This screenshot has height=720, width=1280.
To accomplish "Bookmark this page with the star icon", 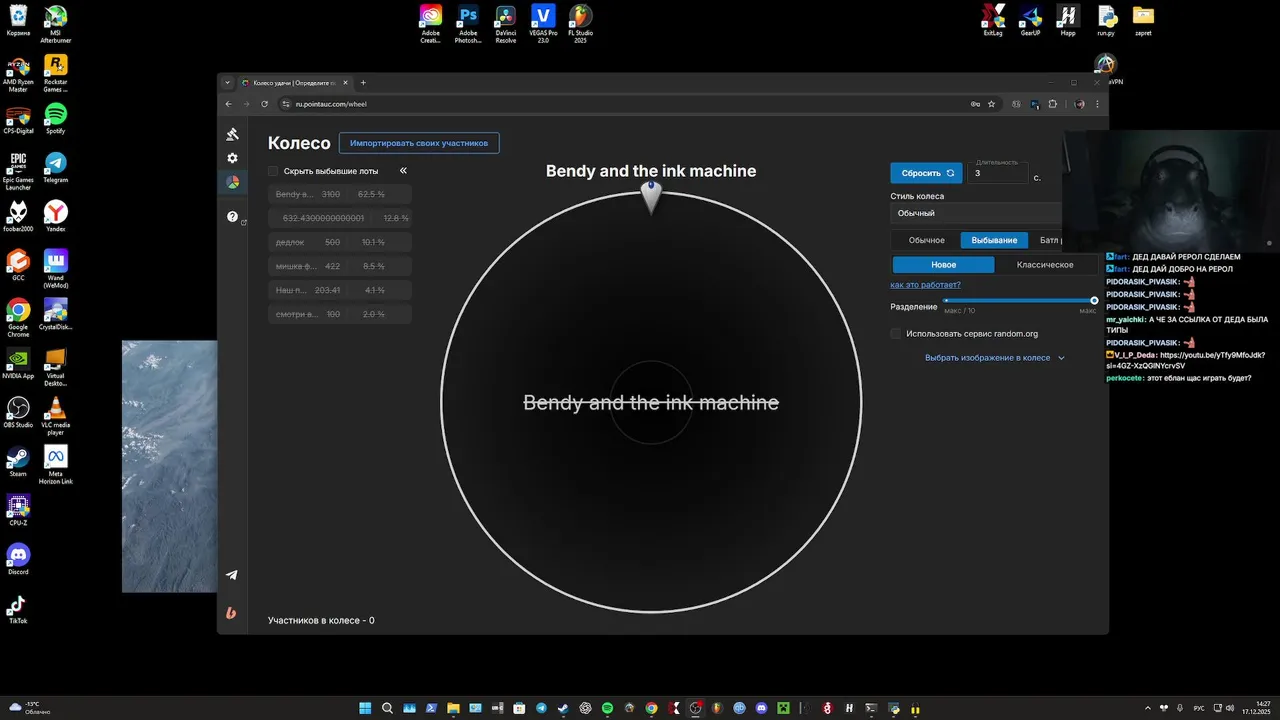I will (991, 104).
